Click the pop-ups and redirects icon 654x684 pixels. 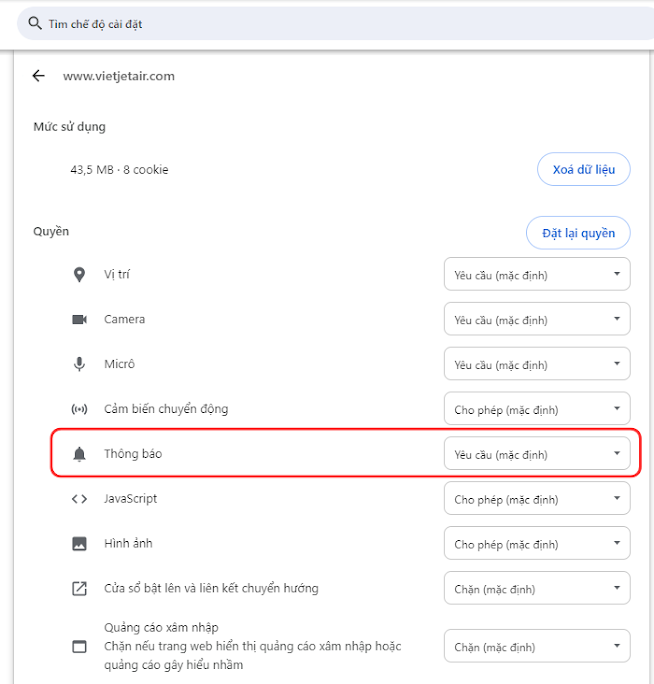(x=79, y=588)
